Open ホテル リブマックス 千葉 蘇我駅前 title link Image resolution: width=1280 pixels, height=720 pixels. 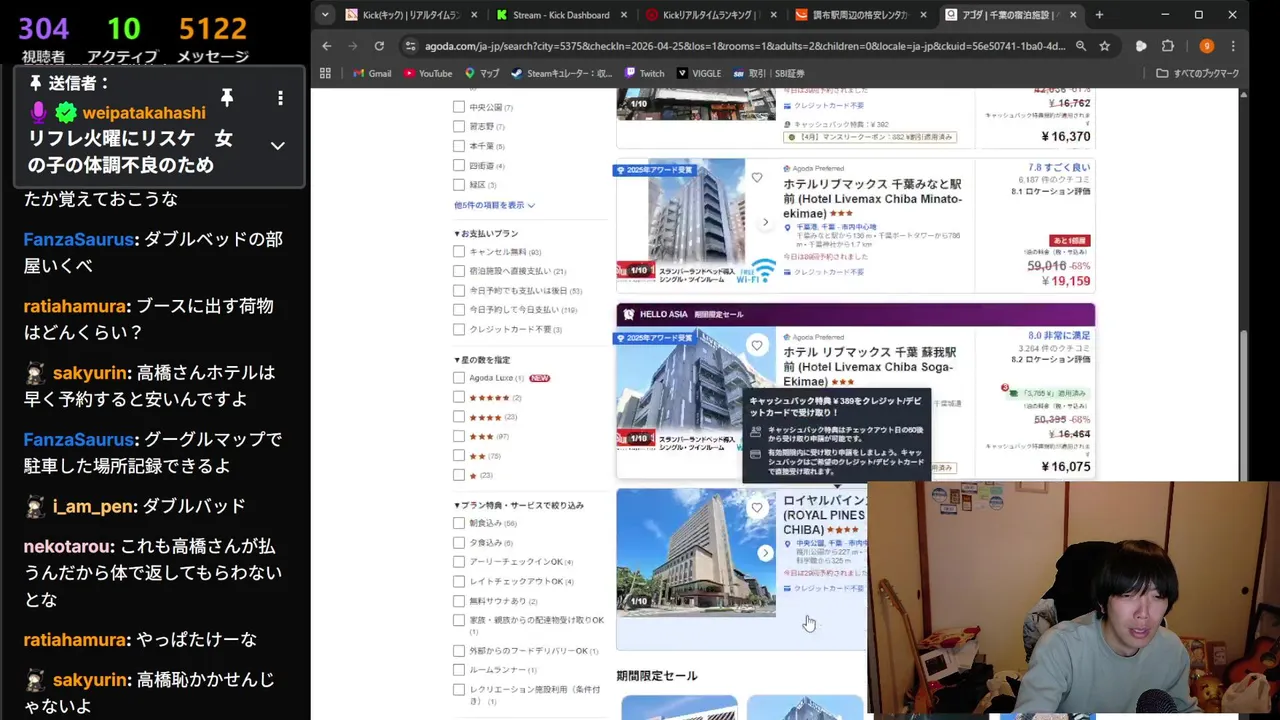coord(870,367)
